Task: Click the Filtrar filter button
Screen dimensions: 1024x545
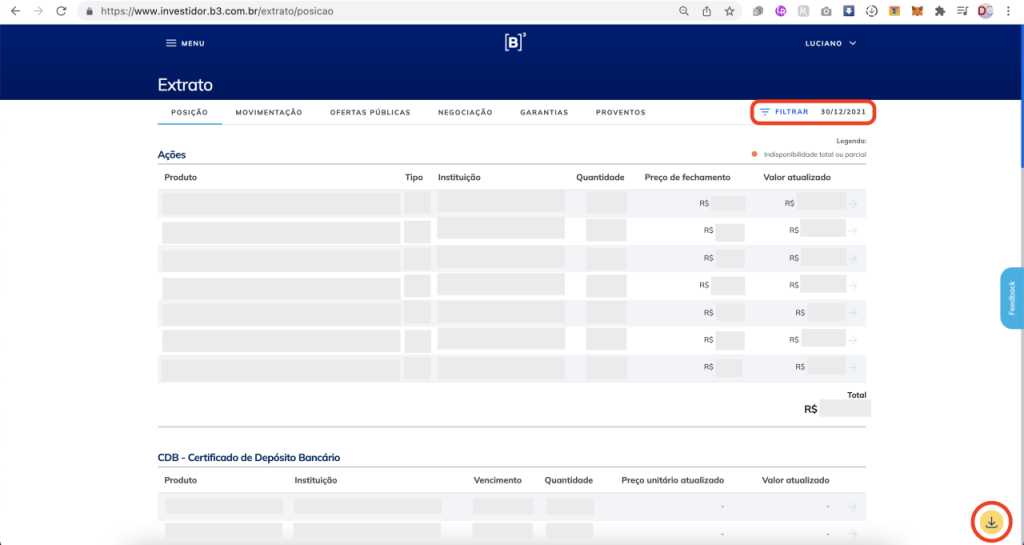Action: [x=784, y=112]
